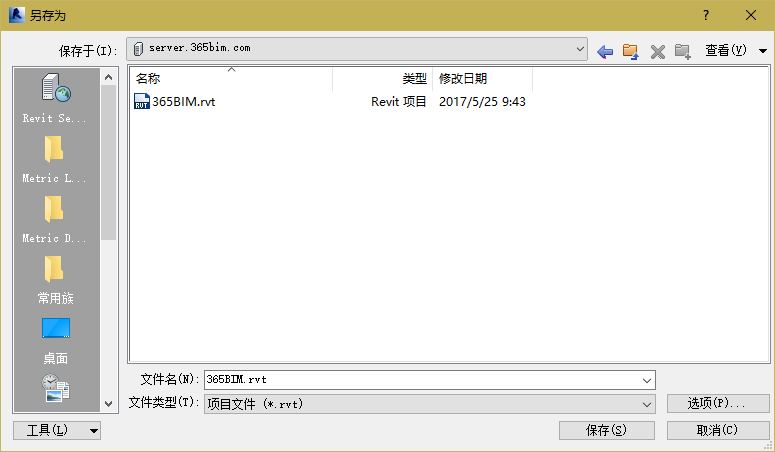
Task: Go up one folder level
Action: [631, 51]
